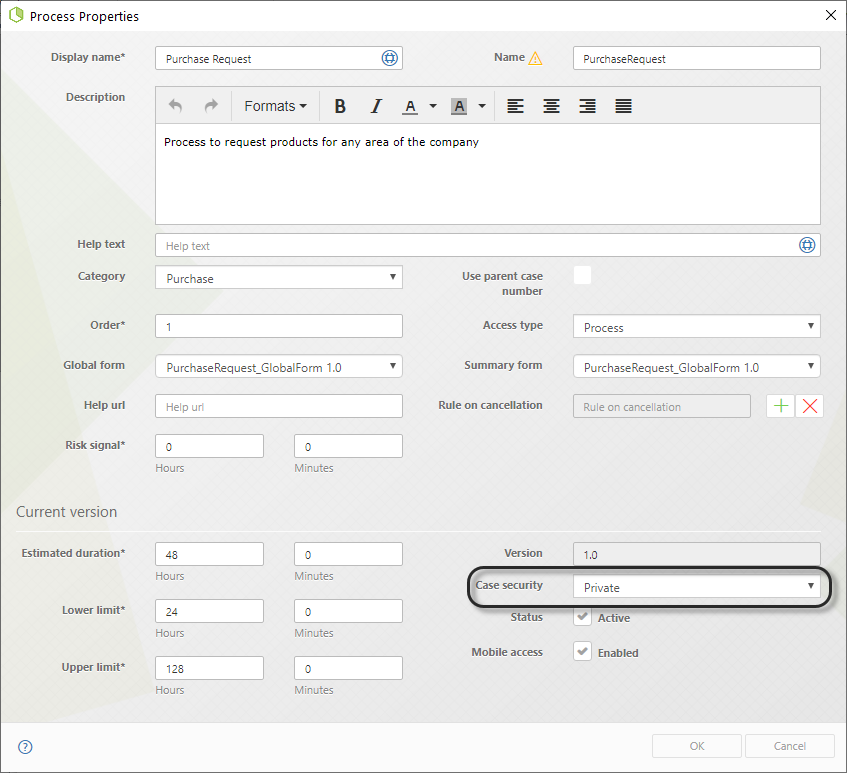
Task: Open the Access type dropdown
Action: pyautogui.click(x=696, y=326)
